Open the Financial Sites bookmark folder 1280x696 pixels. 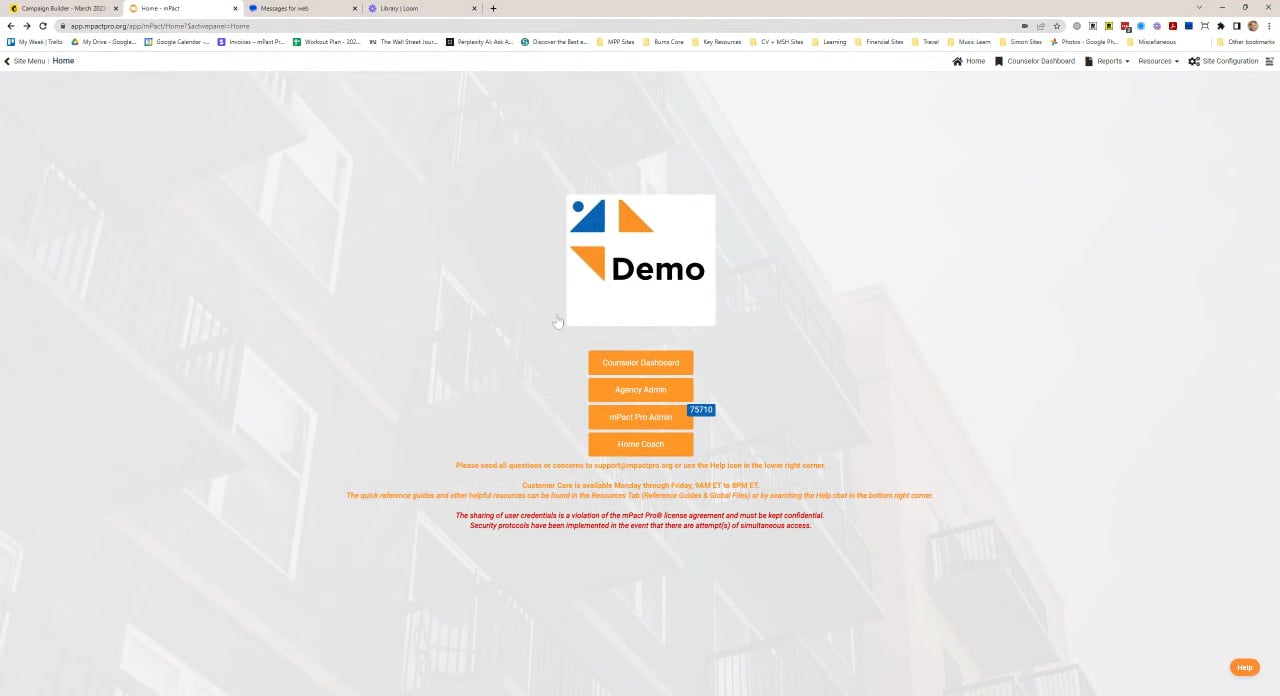(x=879, y=42)
